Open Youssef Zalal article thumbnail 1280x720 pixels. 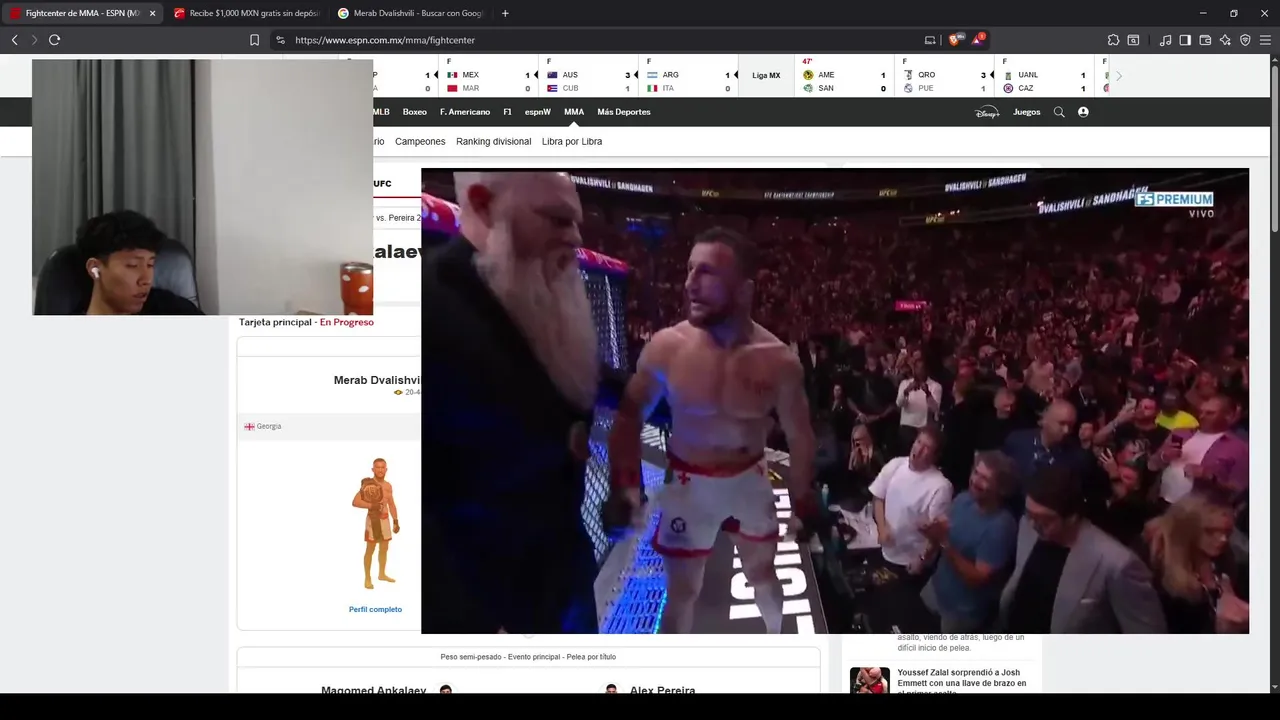click(x=869, y=681)
